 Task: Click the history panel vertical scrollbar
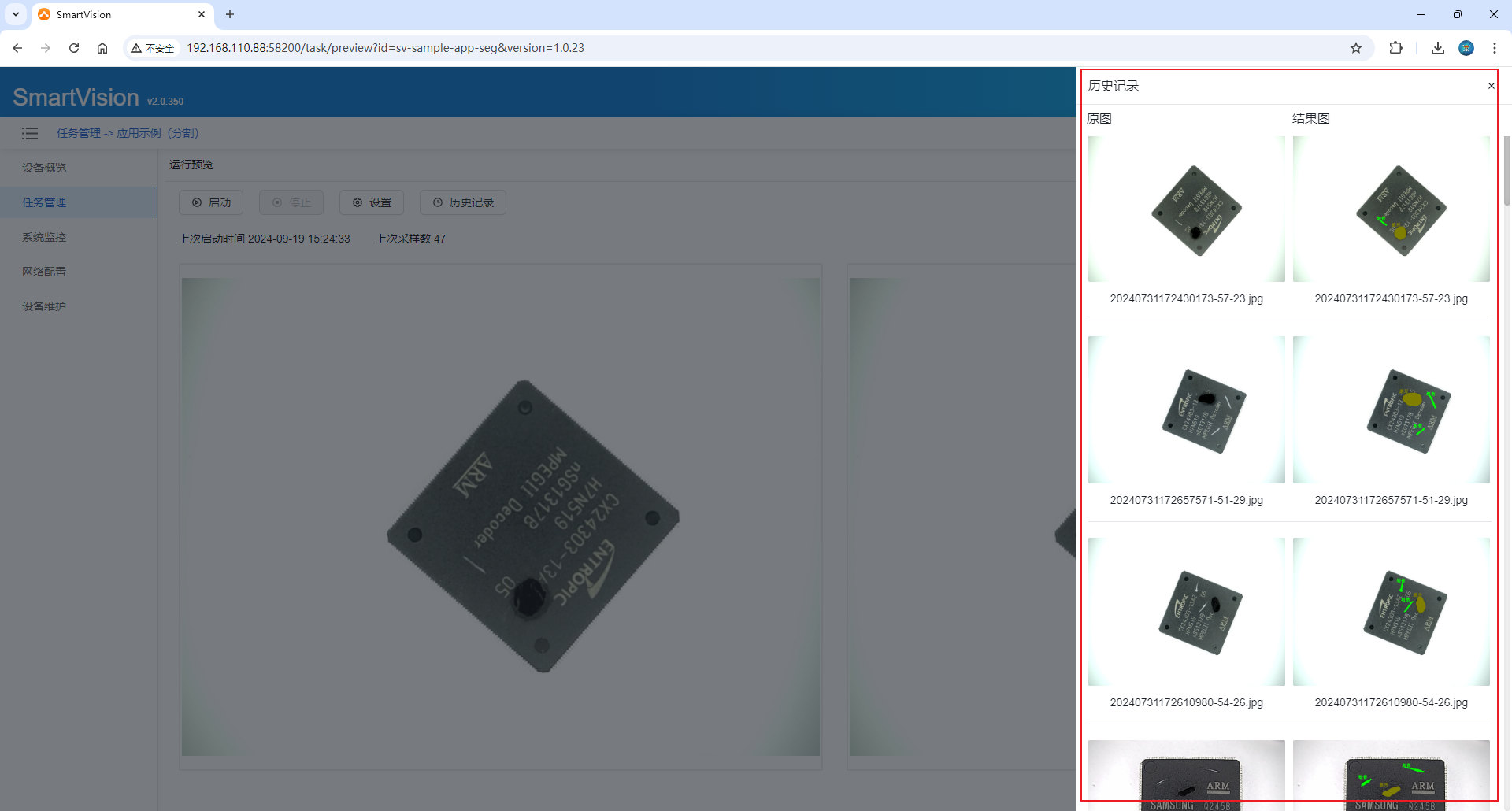pos(1506,169)
